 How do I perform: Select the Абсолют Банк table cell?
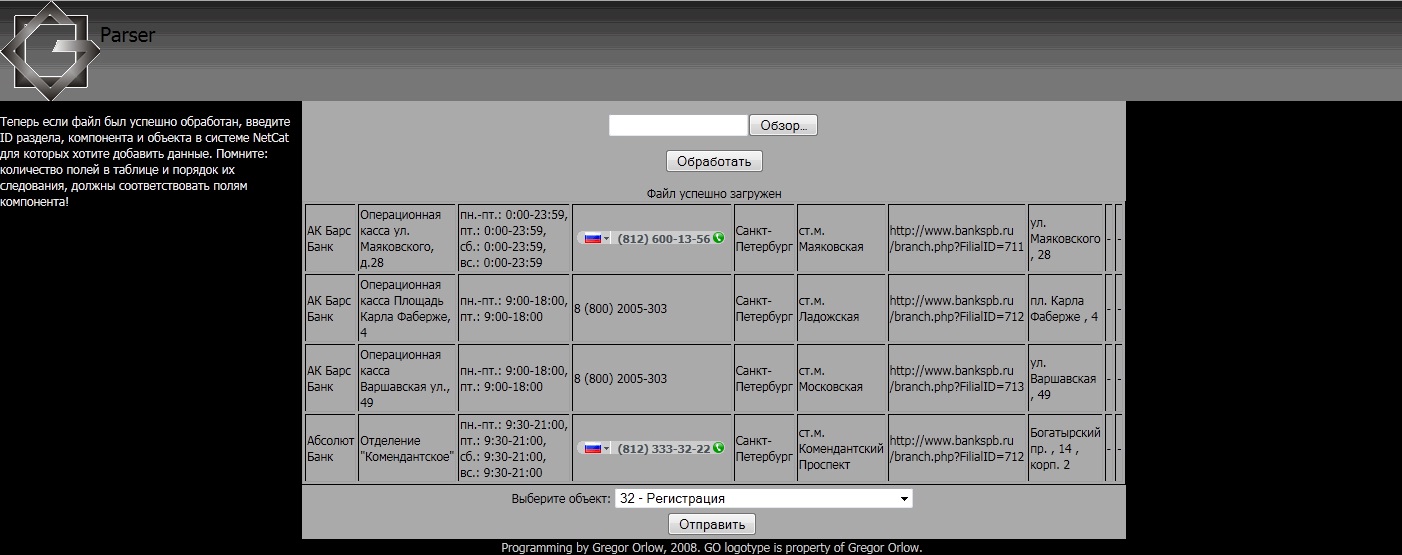point(330,449)
